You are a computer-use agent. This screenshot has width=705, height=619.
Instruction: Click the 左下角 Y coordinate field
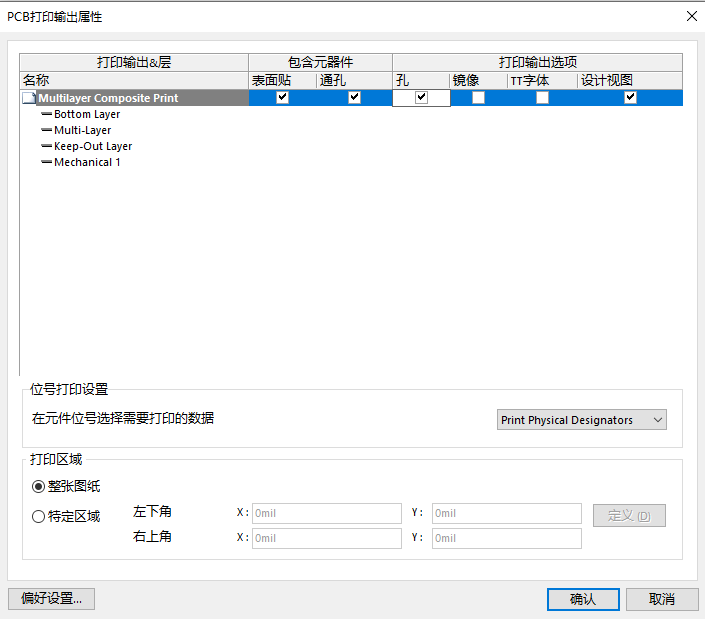click(x=507, y=513)
